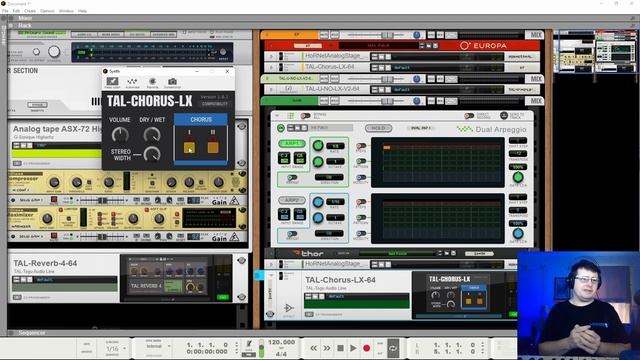
Task: Click the Input Gain knob on Compressor
Action: [x=54, y=182]
